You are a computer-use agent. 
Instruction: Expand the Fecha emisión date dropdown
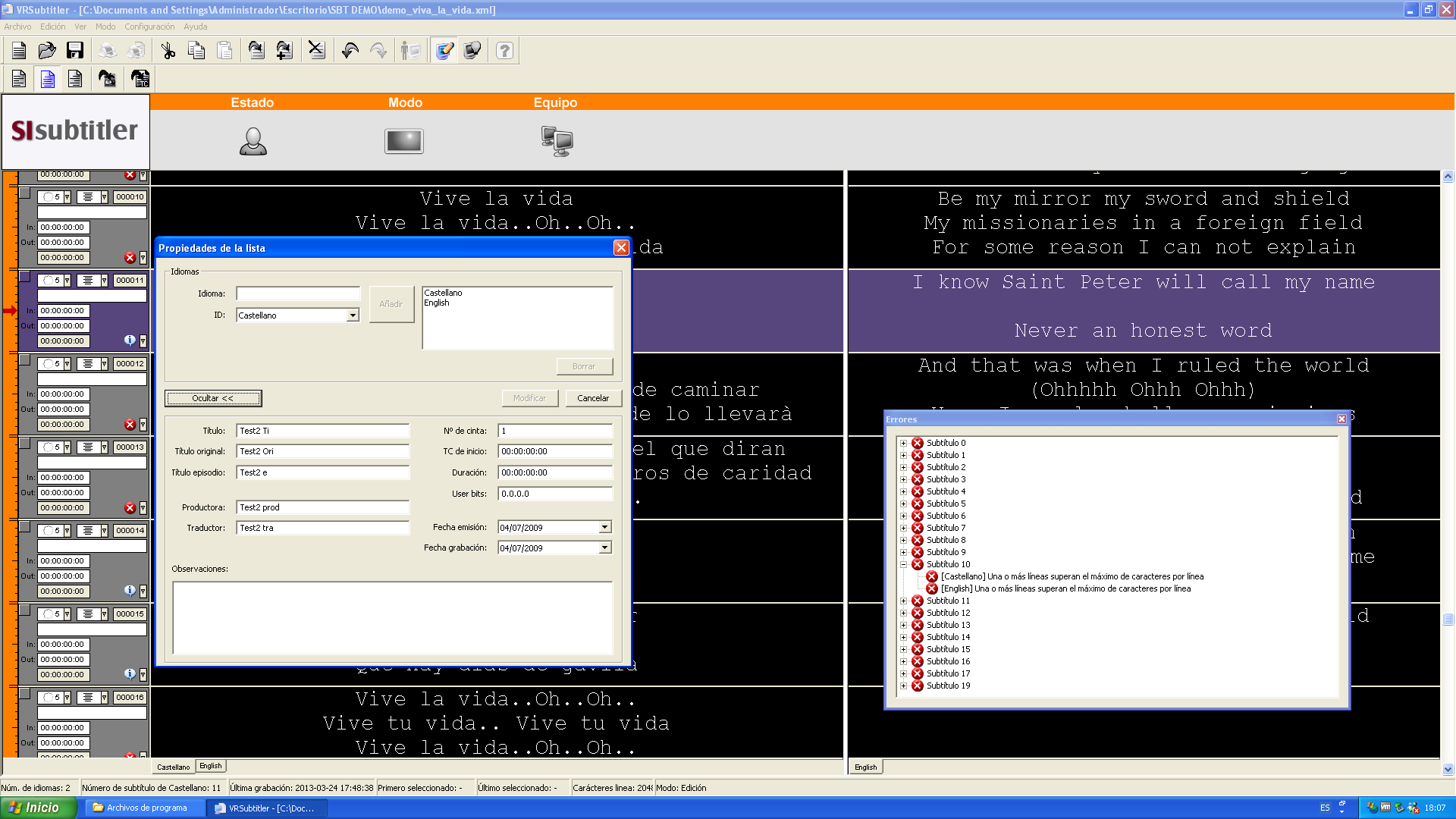click(x=604, y=528)
